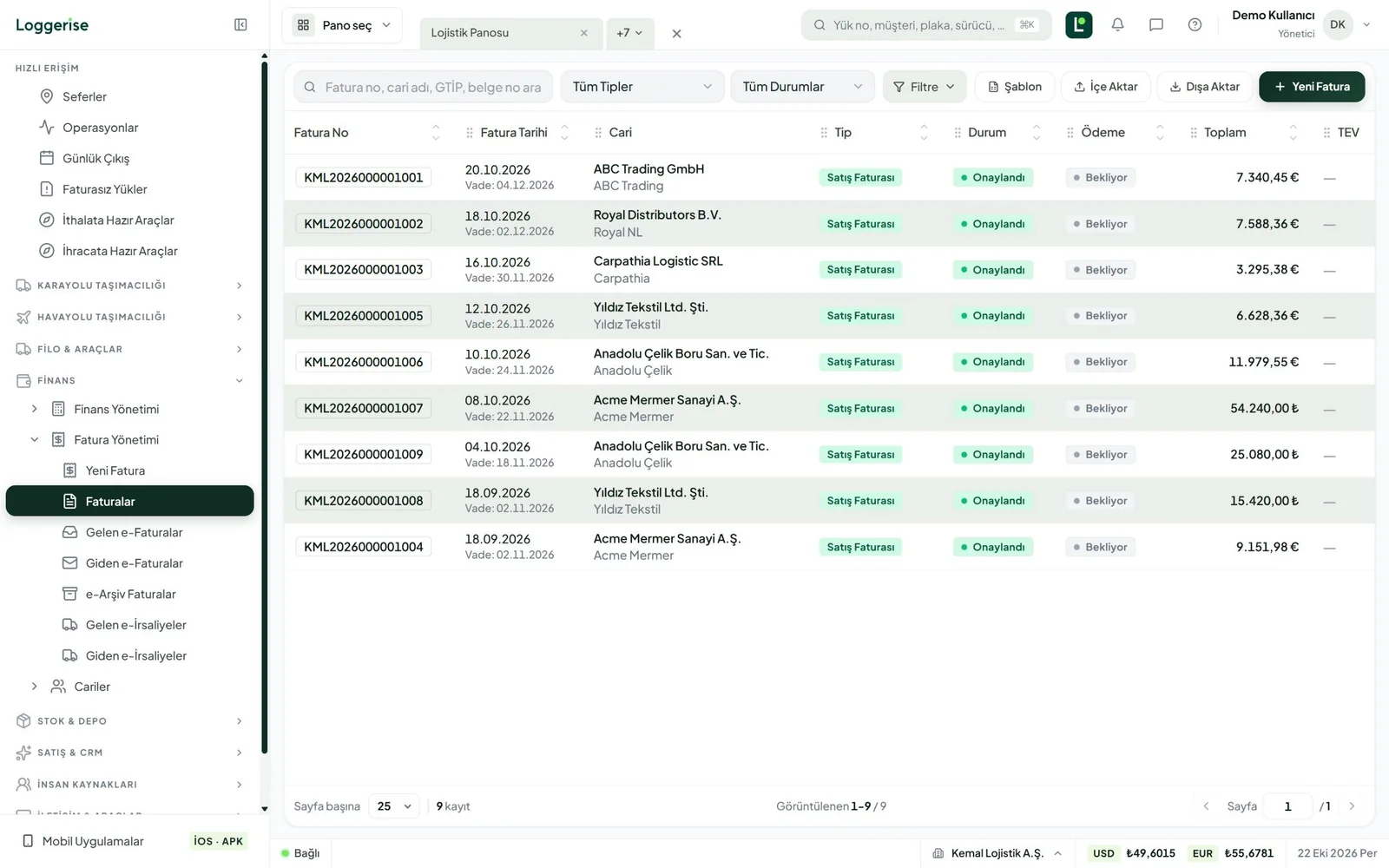Edit the page number field
Viewport: 1389px width, 868px height.
click(1287, 806)
